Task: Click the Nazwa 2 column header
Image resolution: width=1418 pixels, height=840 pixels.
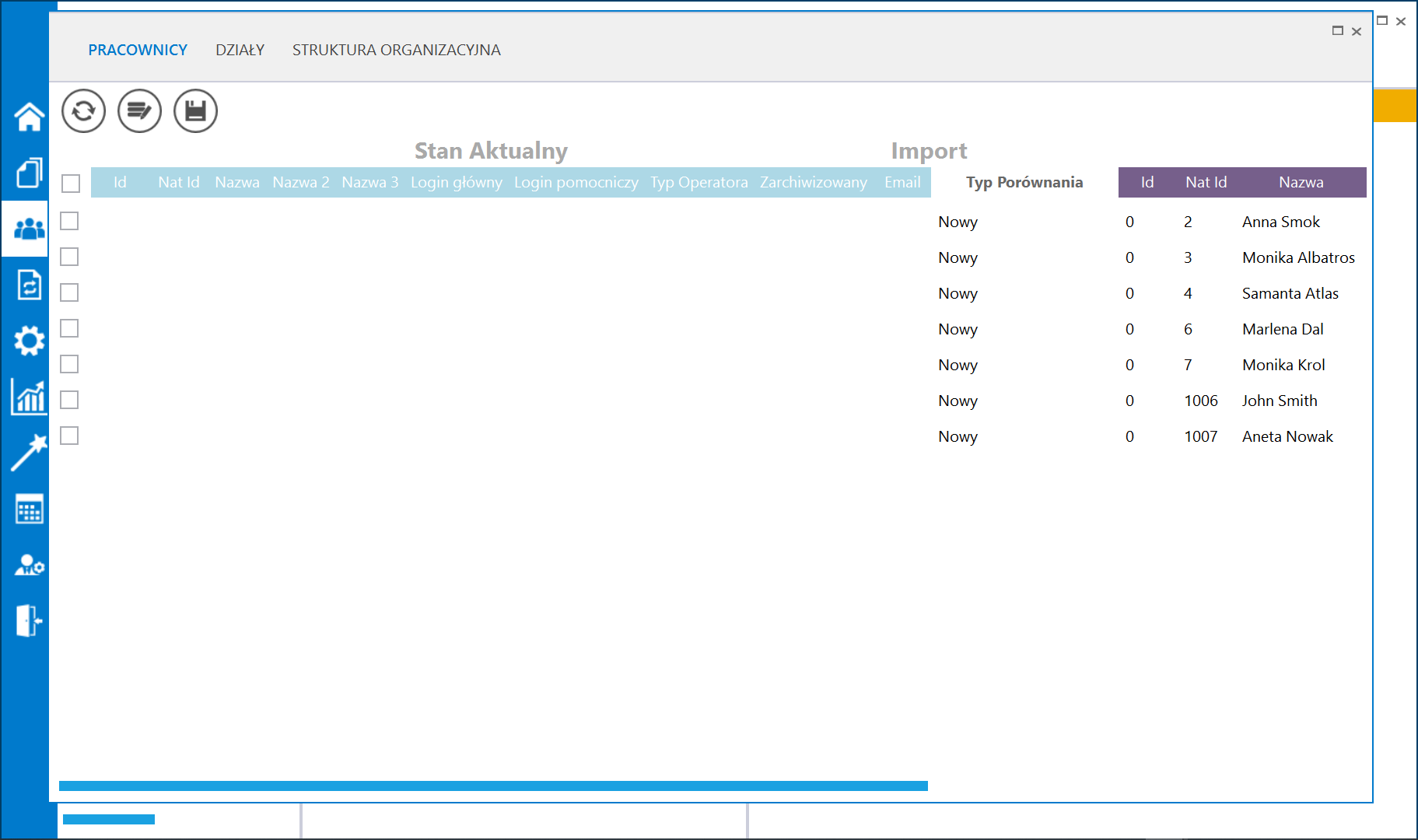Action: point(301,182)
